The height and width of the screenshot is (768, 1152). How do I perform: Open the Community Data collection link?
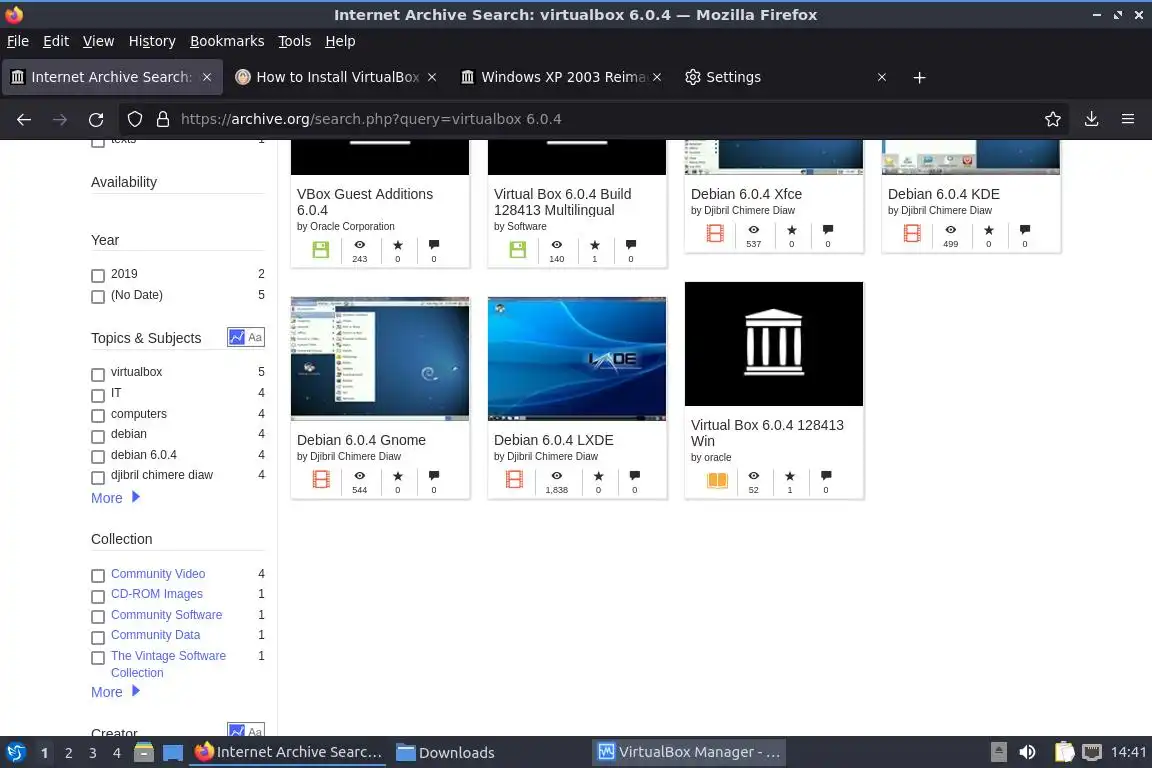point(155,635)
